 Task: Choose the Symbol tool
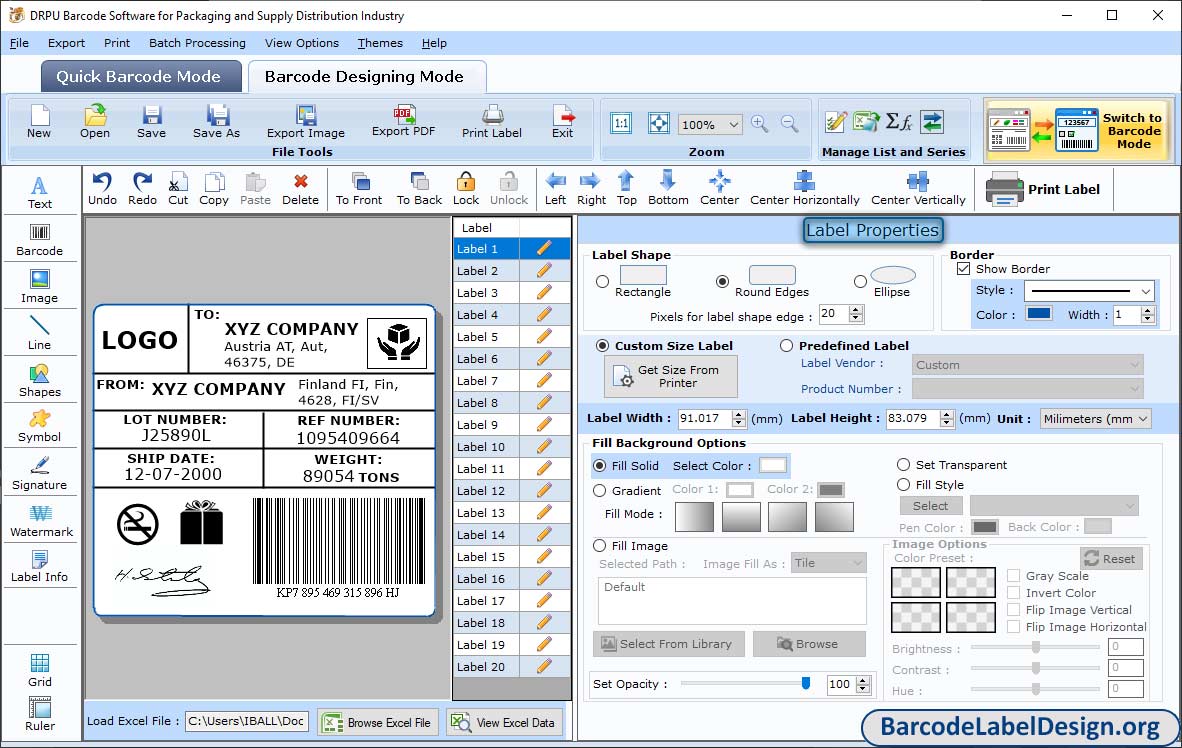pos(39,426)
